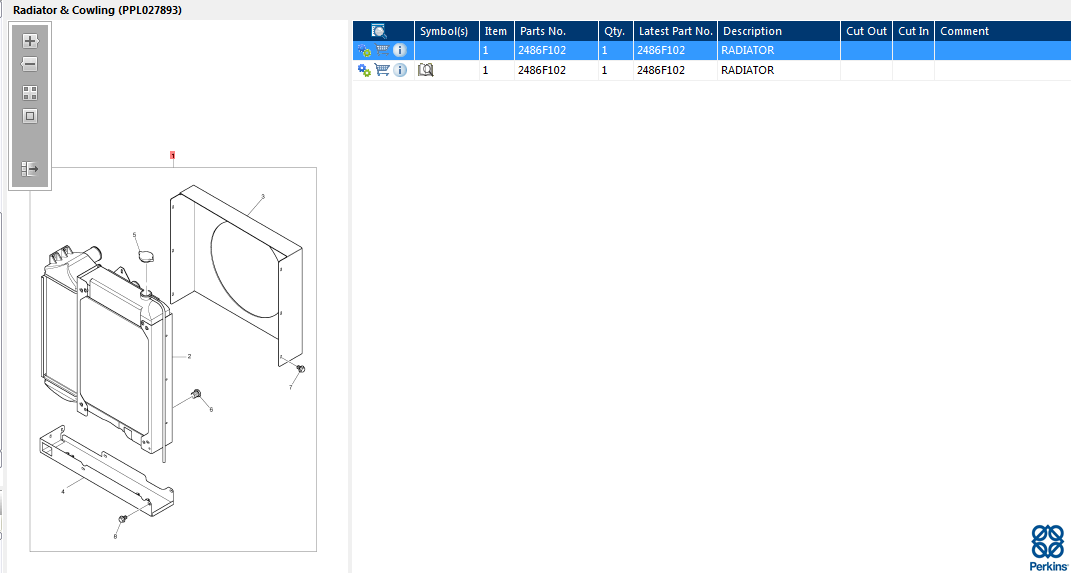Select latest part number in highlighted row
Screen dimensions: 1071x573
[x=660, y=51]
